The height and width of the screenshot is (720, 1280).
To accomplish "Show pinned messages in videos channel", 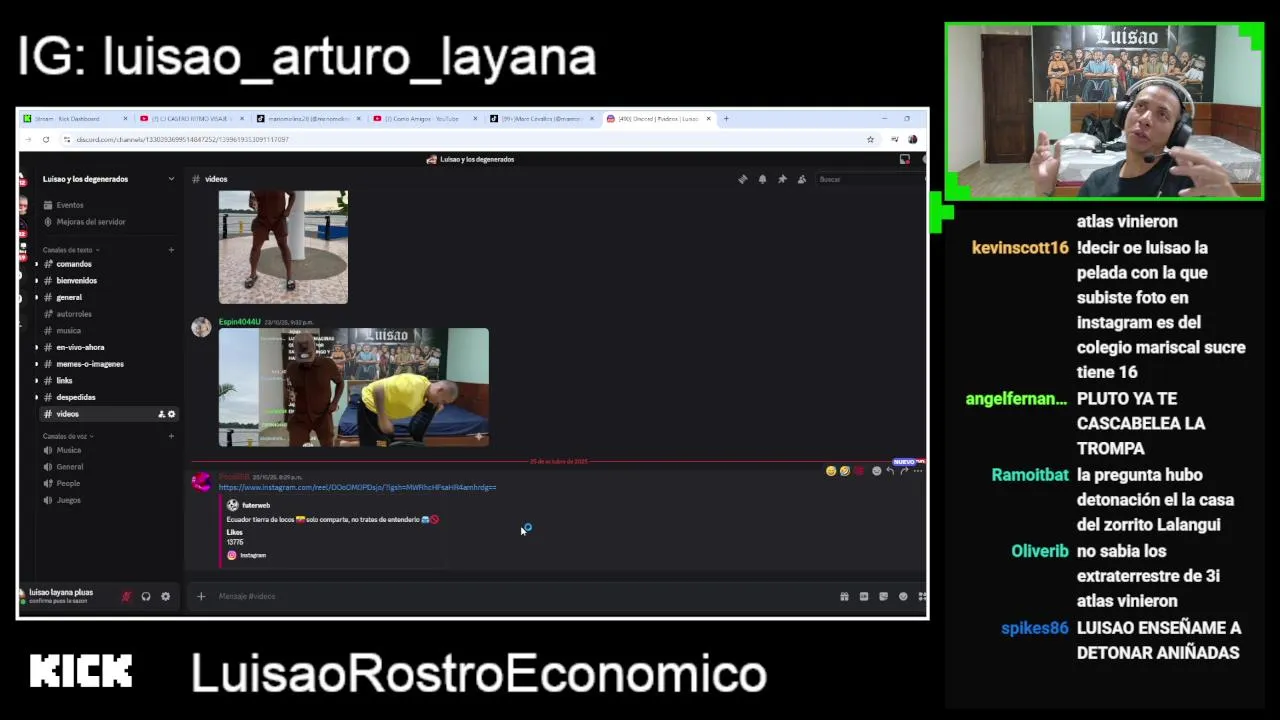I will 782,179.
